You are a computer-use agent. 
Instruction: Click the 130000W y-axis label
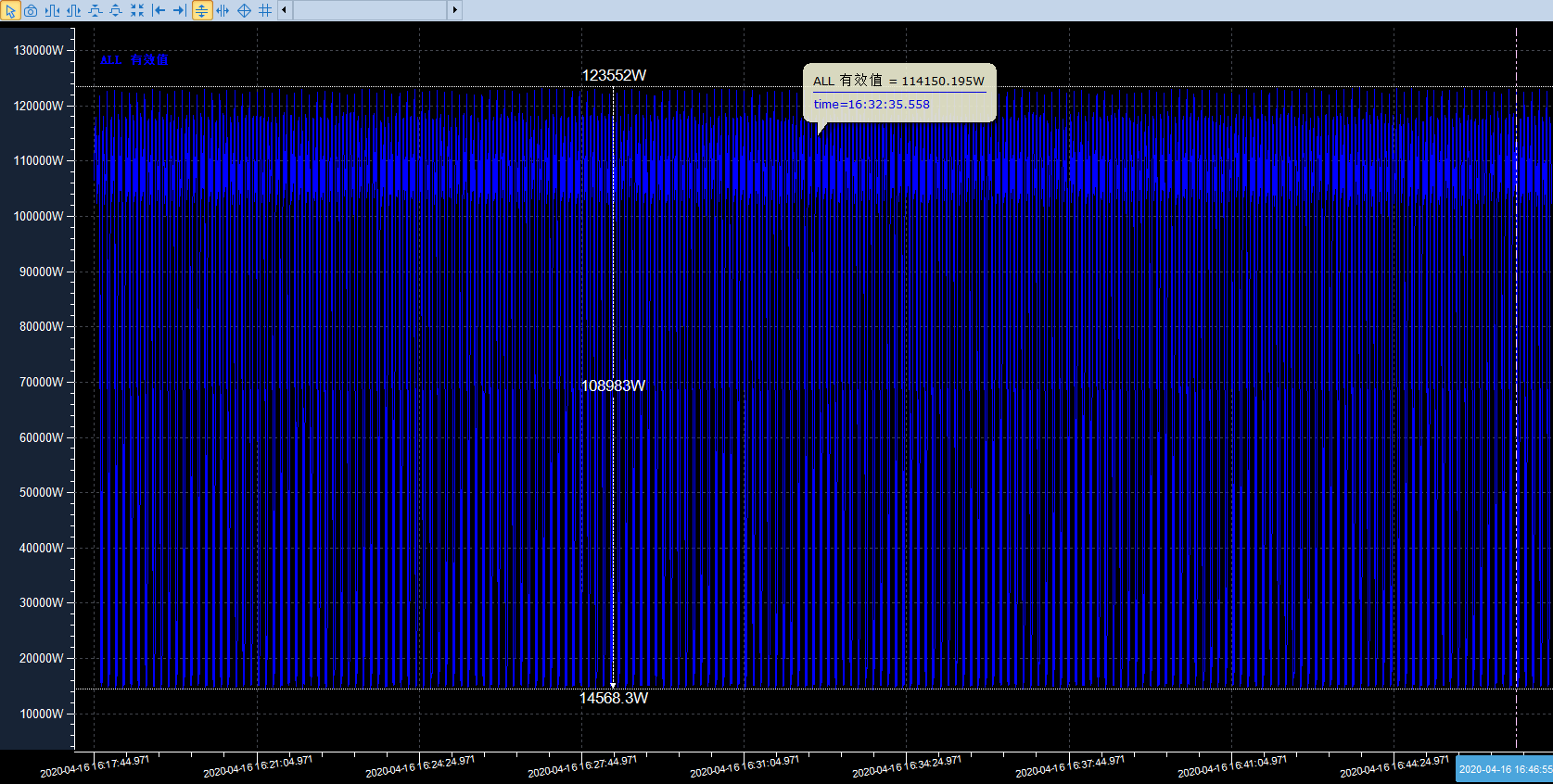pyautogui.click(x=39, y=50)
